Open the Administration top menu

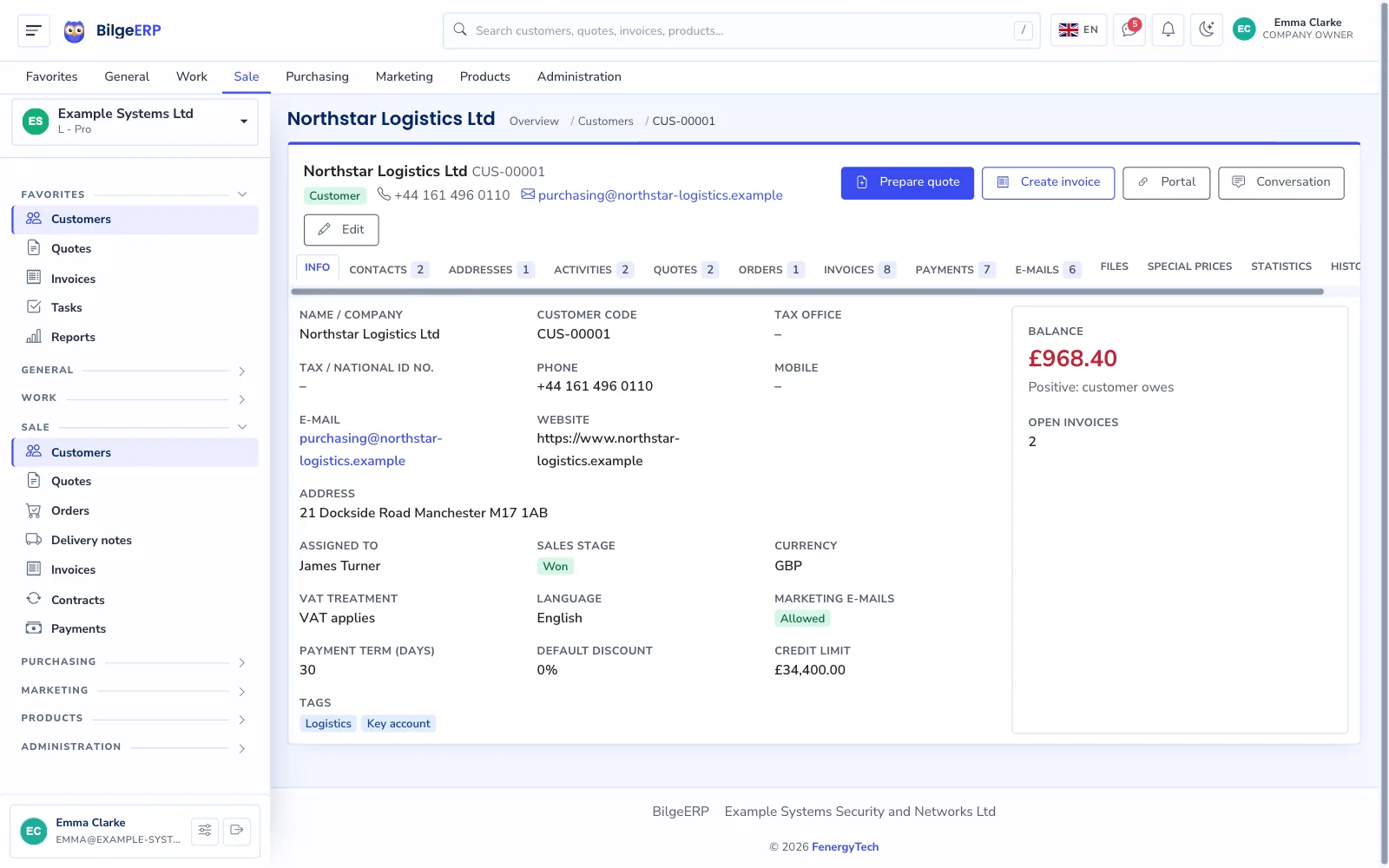[x=579, y=76]
